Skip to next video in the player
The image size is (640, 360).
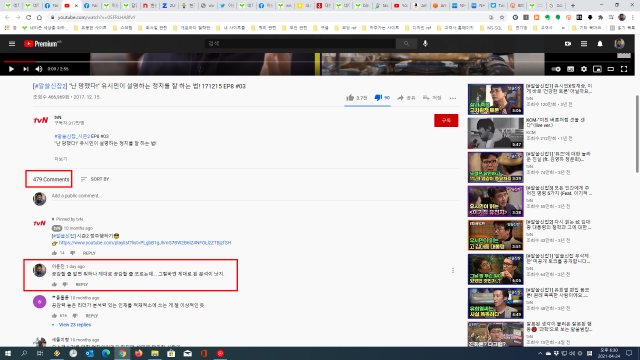26,69
